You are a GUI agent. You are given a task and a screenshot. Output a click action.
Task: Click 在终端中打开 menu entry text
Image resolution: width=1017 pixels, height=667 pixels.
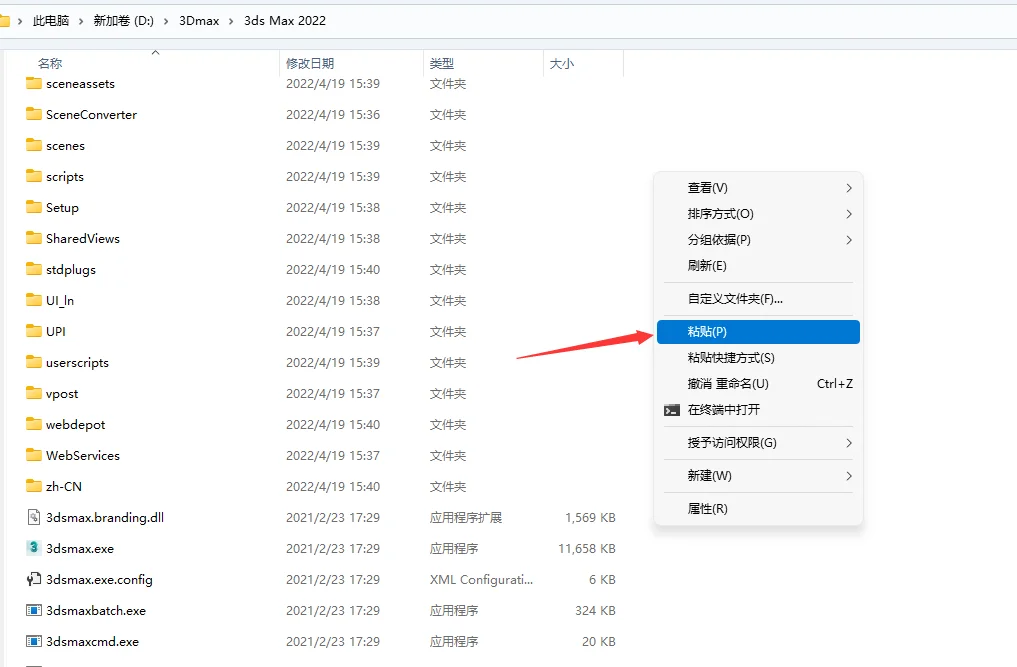724,409
